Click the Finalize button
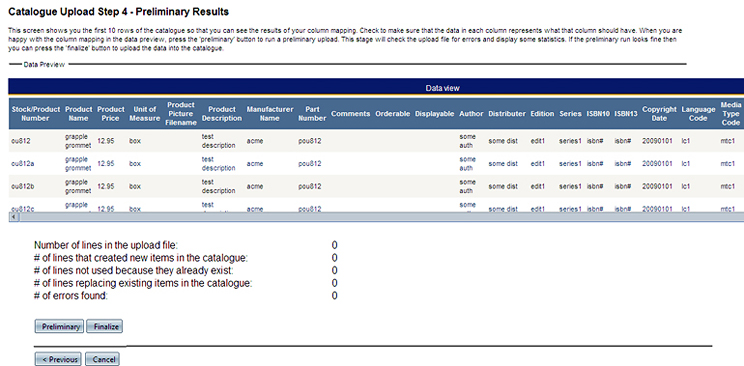744x366 pixels. [x=104, y=327]
